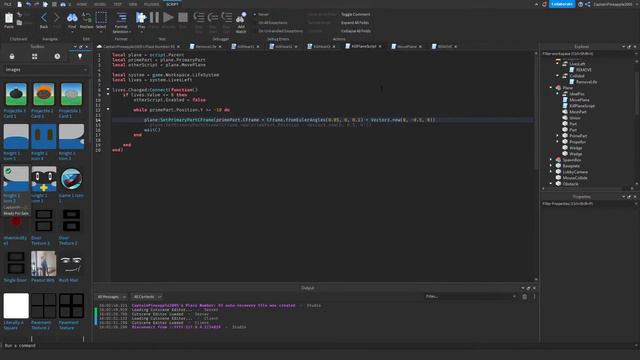Image resolution: width=640 pixels, height=360 pixels.
Task: Open the PLUGINS ribbon tab
Action: [x=151, y=4]
